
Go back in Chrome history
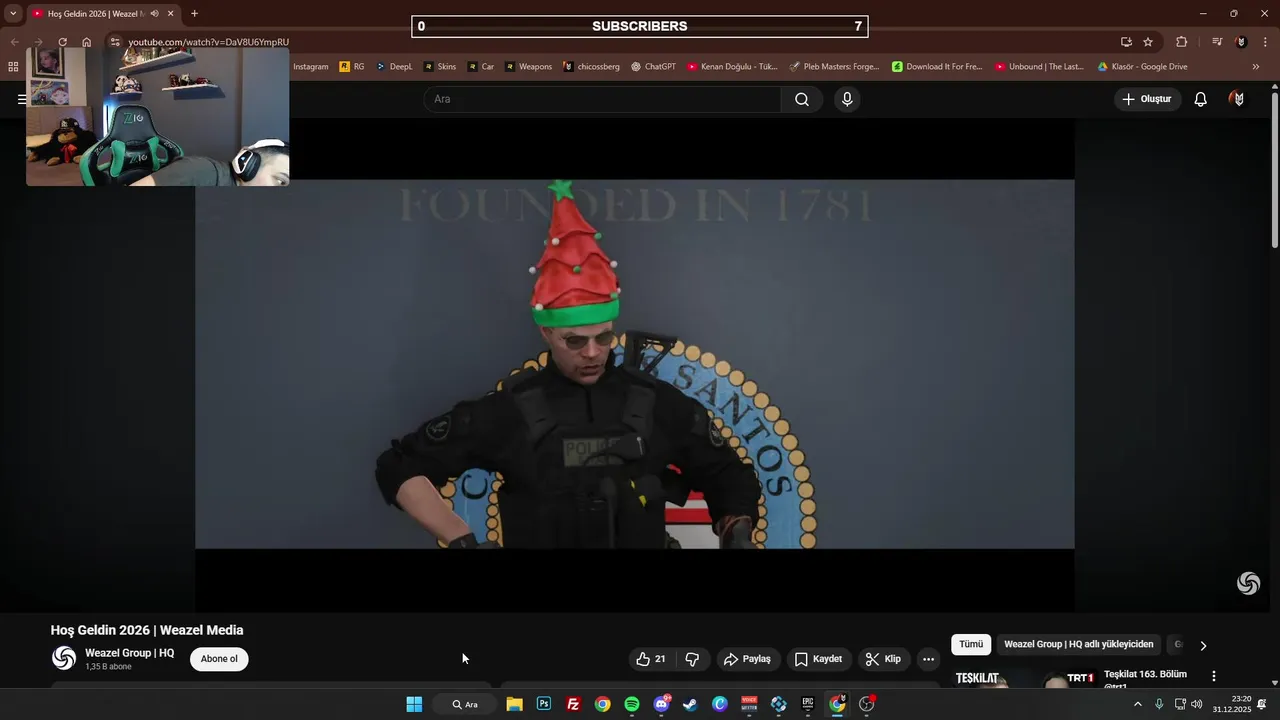[x=14, y=42]
